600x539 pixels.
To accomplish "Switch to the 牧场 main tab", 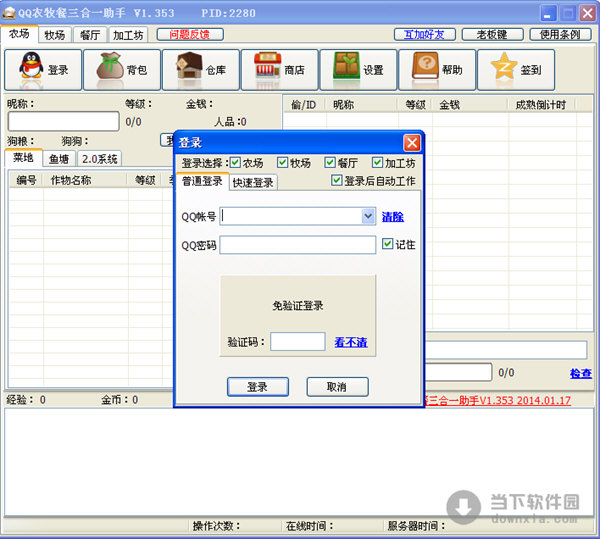I will click(x=55, y=35).
